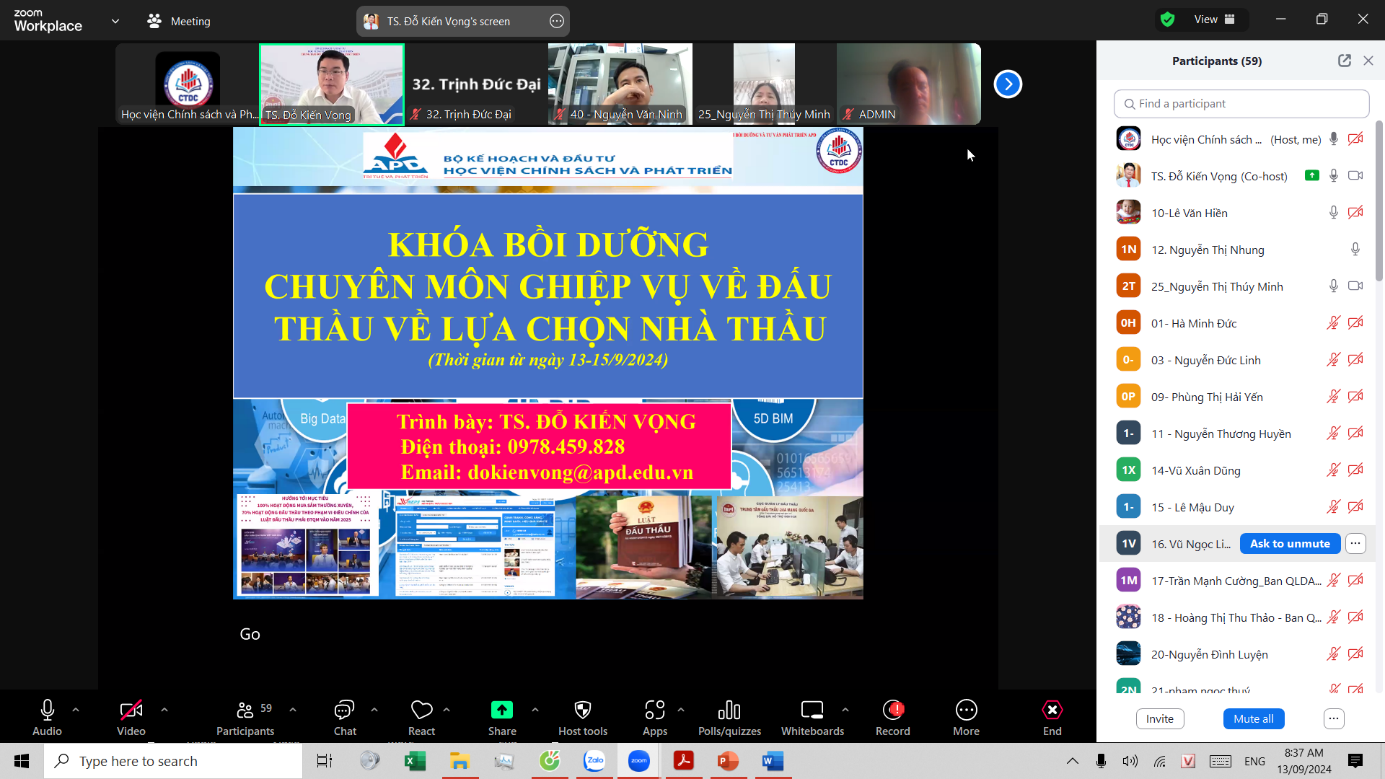Click Ask to unmute for Vũ Ngọc
Image resolution: width=1385 pixels, height=779 pixels.
1290,544
